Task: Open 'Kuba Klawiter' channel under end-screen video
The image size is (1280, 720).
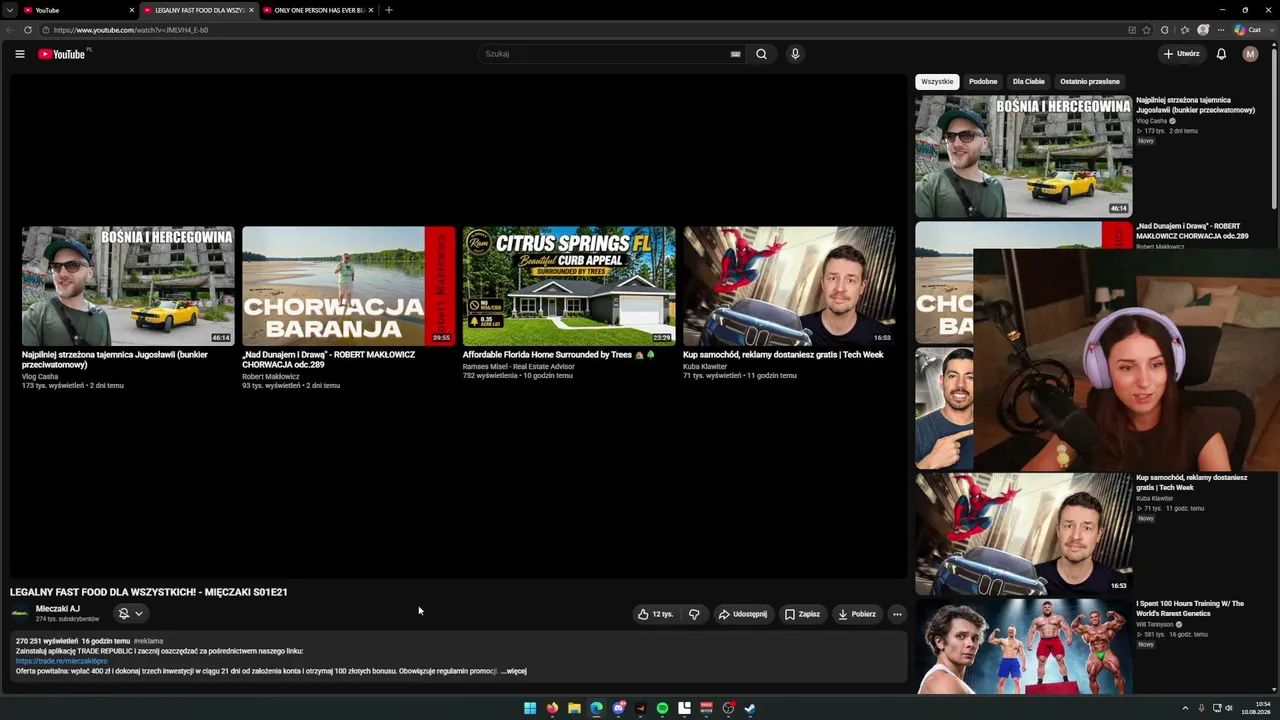Action: 705,366
